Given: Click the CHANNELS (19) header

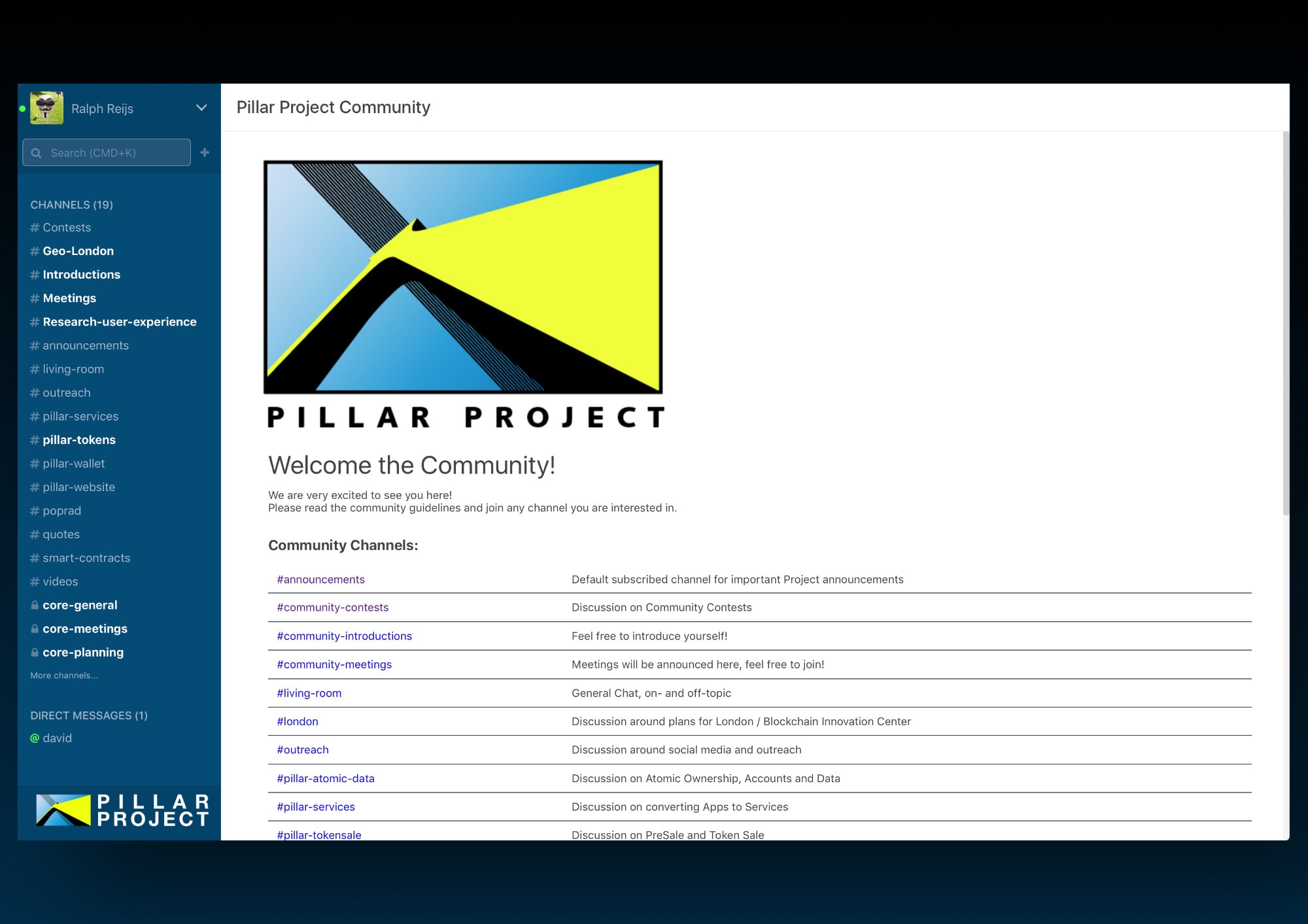Looking at the screenshot, I should pyautogui.click(x=71, y=205).
